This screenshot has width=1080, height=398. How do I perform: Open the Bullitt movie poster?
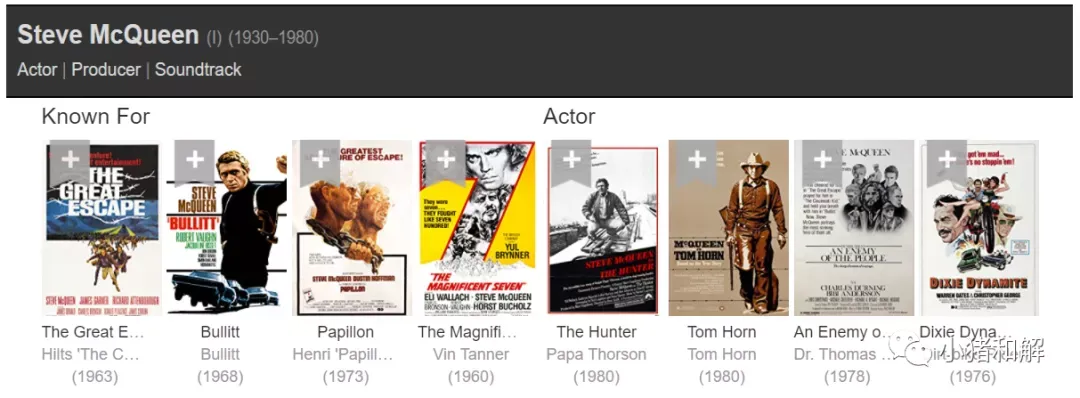click(227, 228)
